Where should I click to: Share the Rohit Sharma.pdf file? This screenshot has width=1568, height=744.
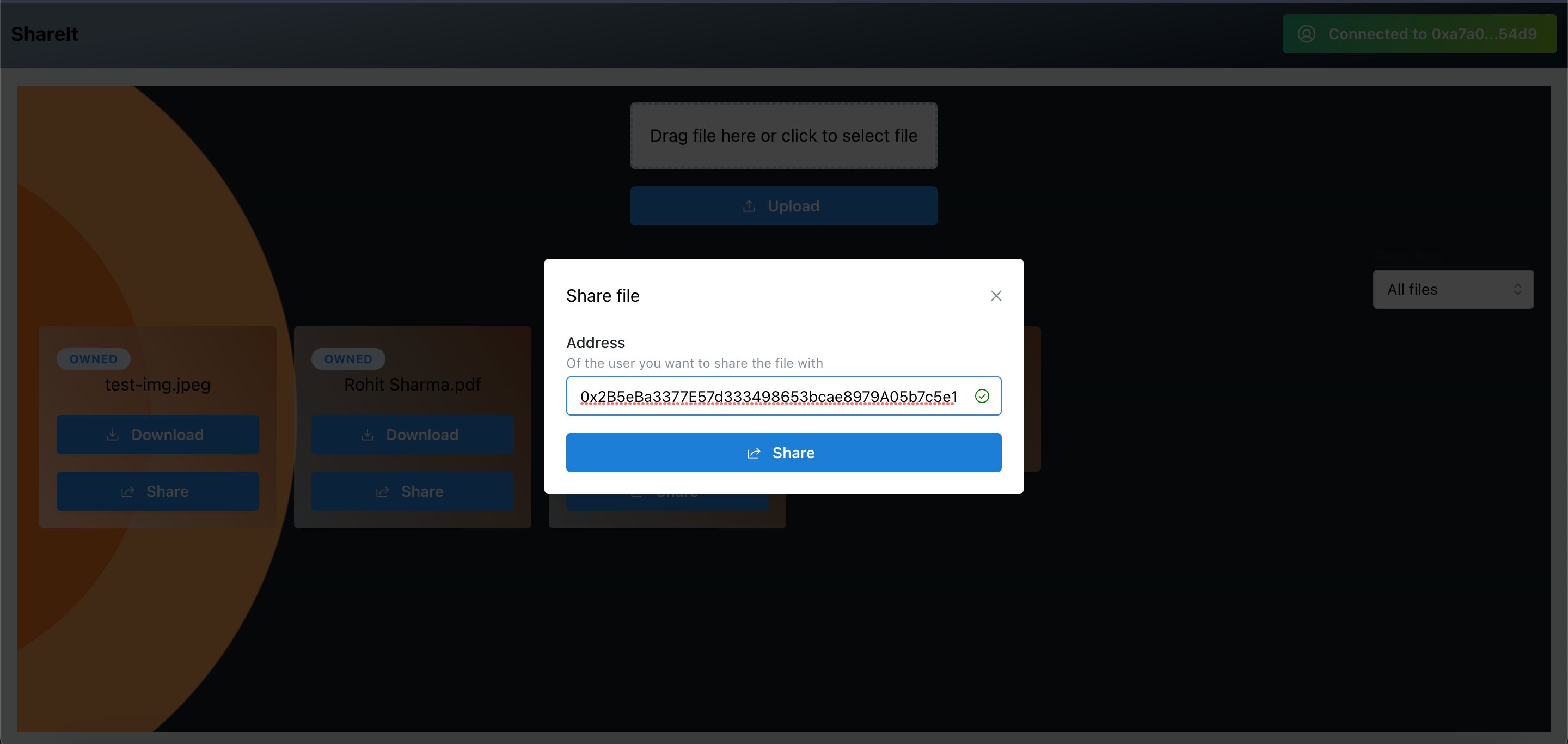412,491
